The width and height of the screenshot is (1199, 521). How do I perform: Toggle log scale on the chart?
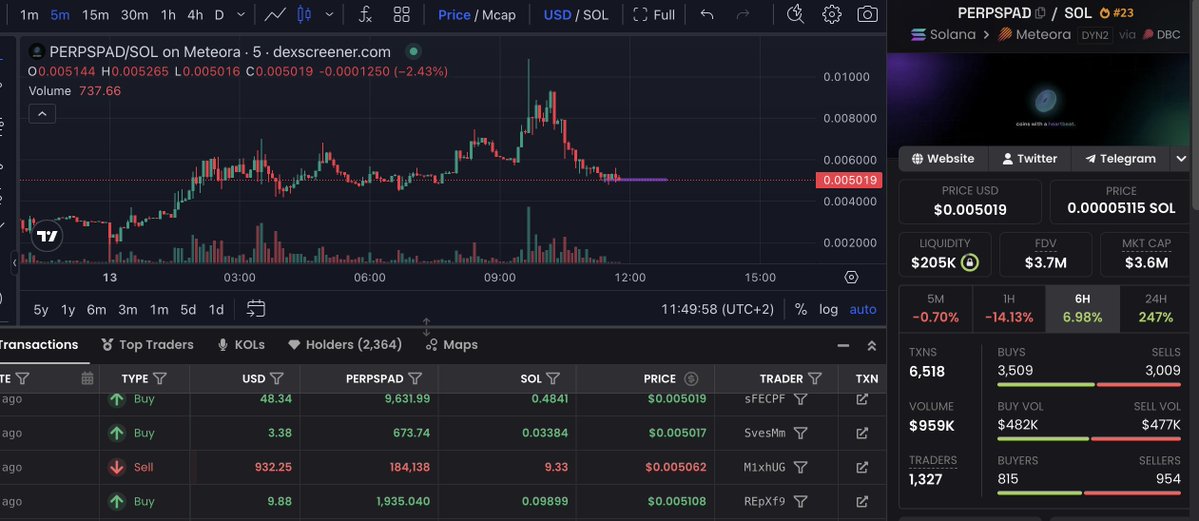click(x=828, y=310)
